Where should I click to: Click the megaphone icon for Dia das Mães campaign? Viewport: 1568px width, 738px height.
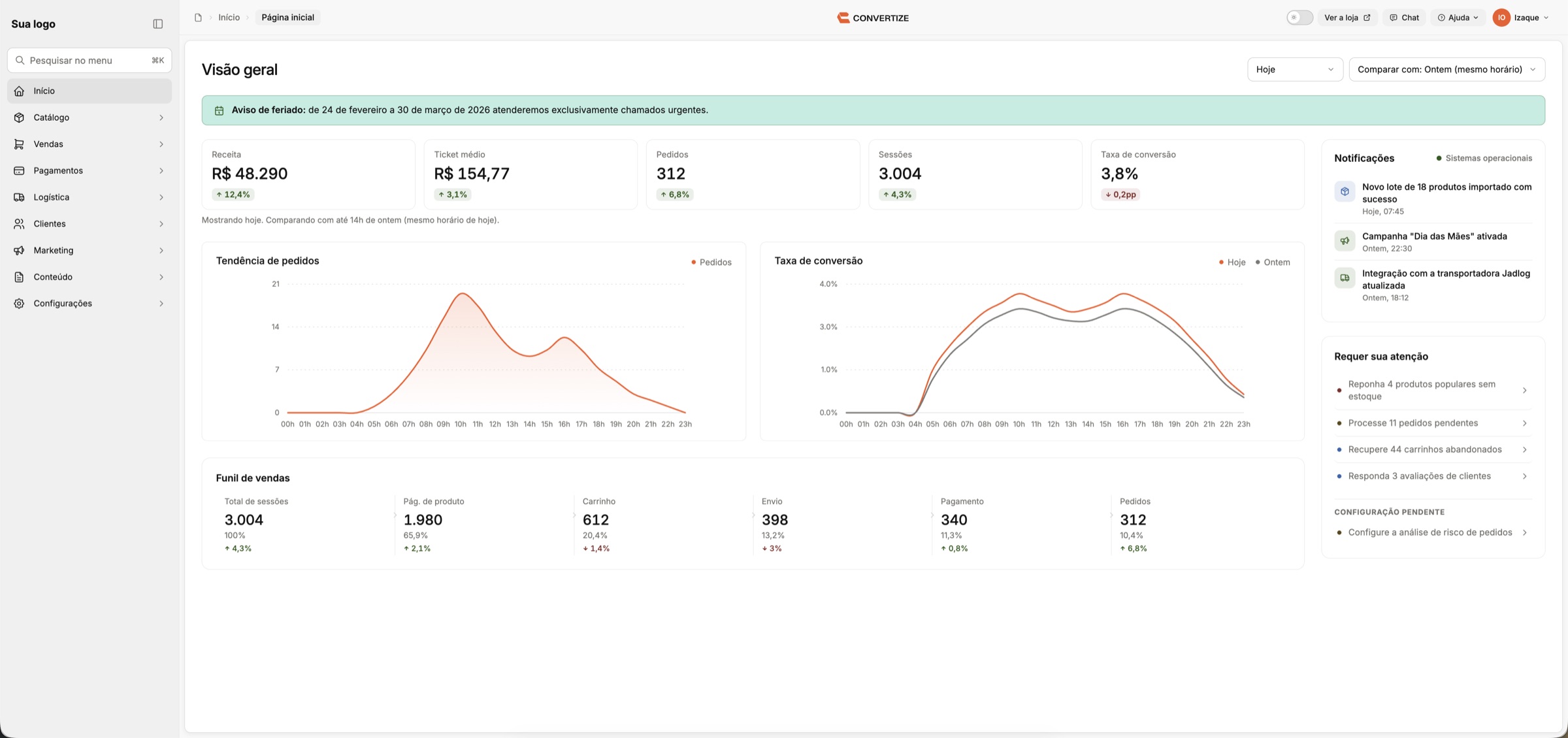point(1345,240)
